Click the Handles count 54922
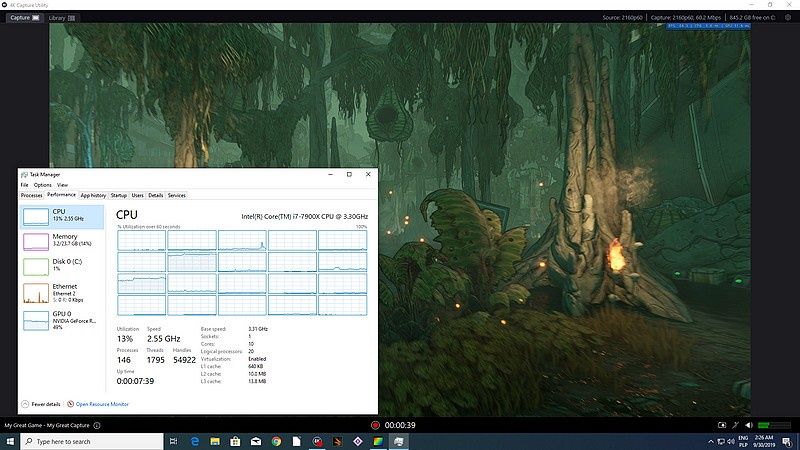The height and width of the screenshot is (450, 800). pyautogui.click(x=184, y=360)
